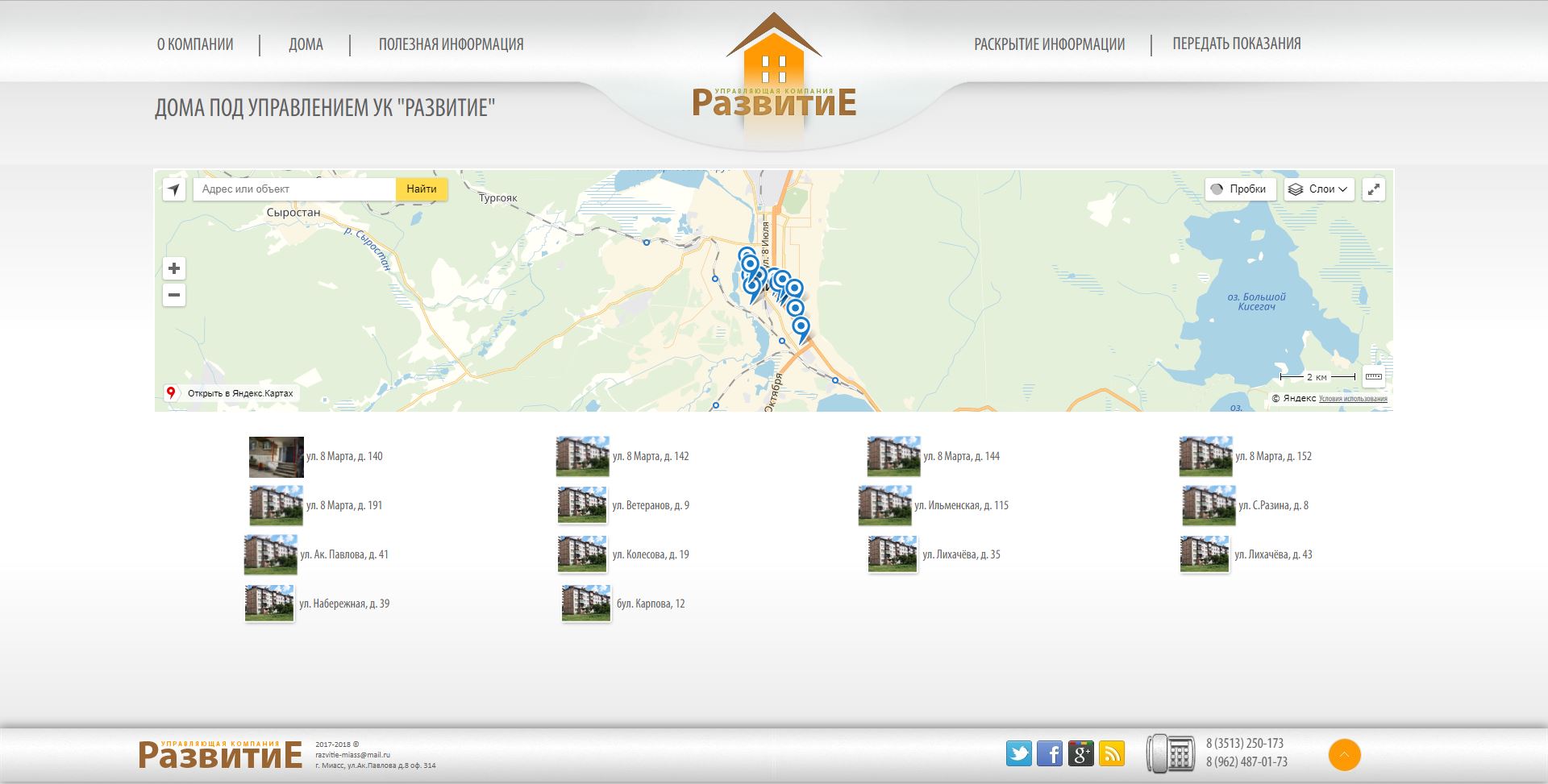
Task: Click the razvitie-miass@mail.ru email text
Action: (352, 755)
